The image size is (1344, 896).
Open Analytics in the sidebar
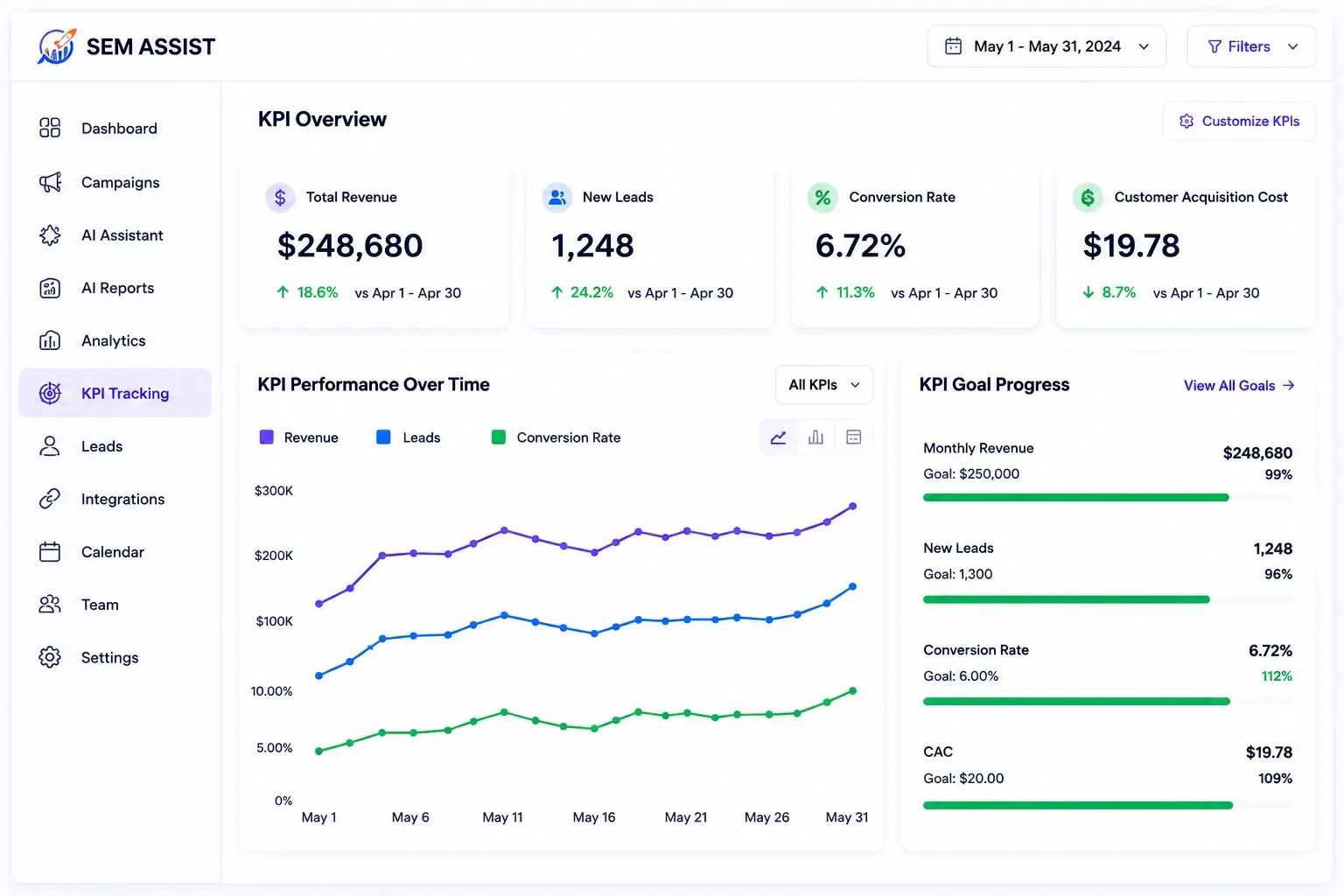(115, 340)
